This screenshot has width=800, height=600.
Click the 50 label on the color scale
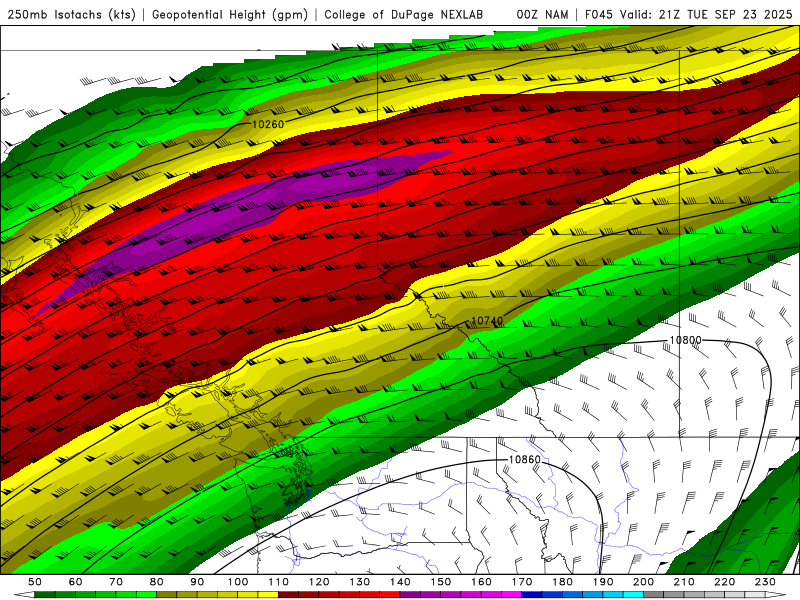(35, 582)
